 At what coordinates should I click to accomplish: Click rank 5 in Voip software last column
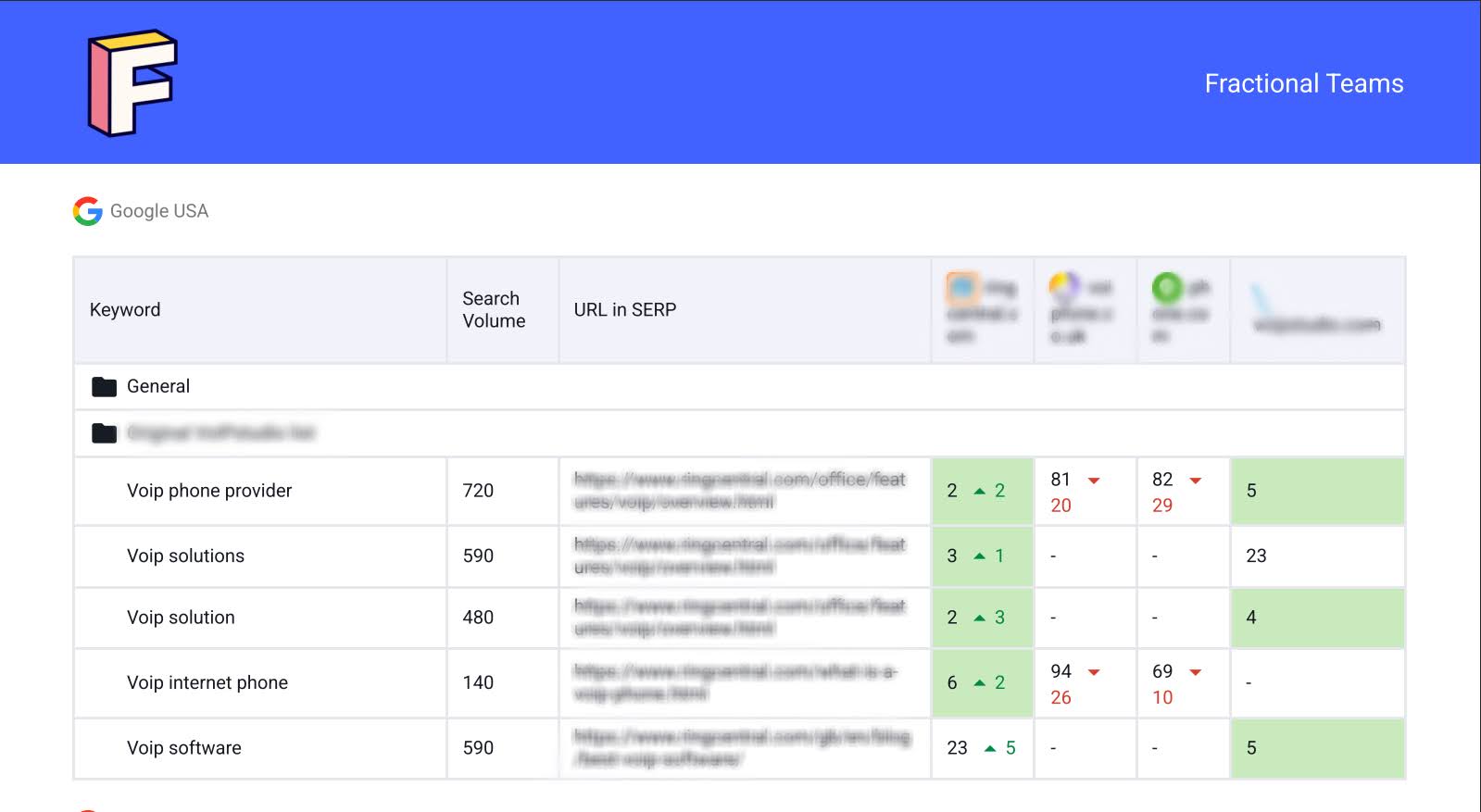click(1251, 748)
